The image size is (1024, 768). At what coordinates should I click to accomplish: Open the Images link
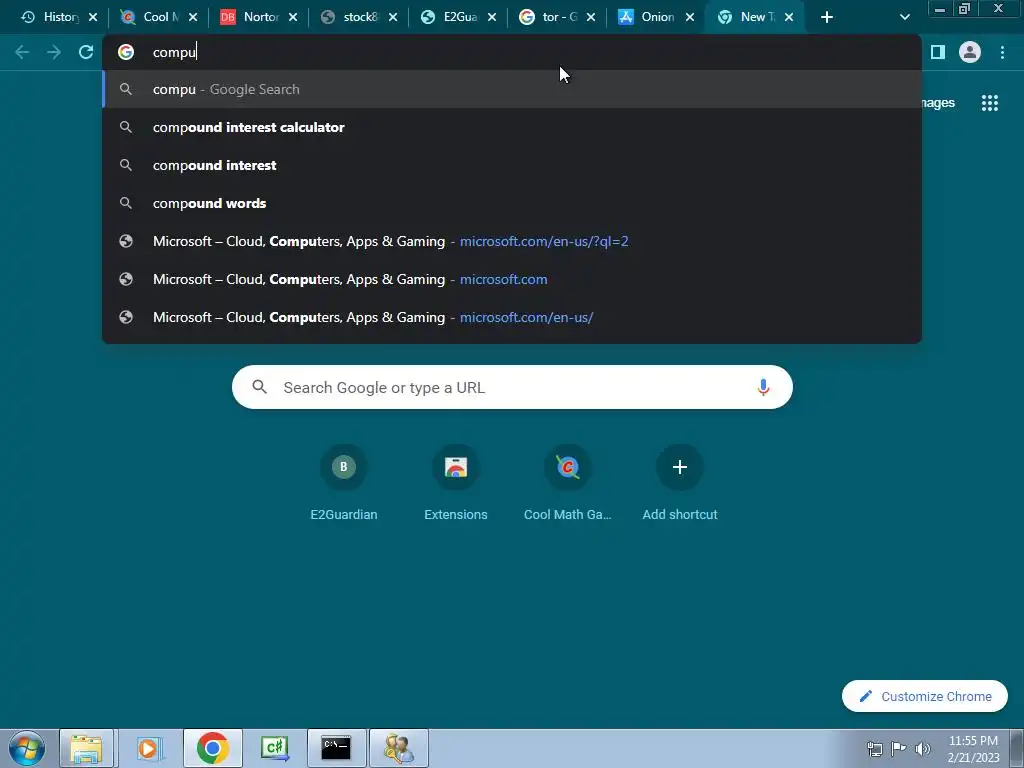pyautogui.click(x=938, y=103)
